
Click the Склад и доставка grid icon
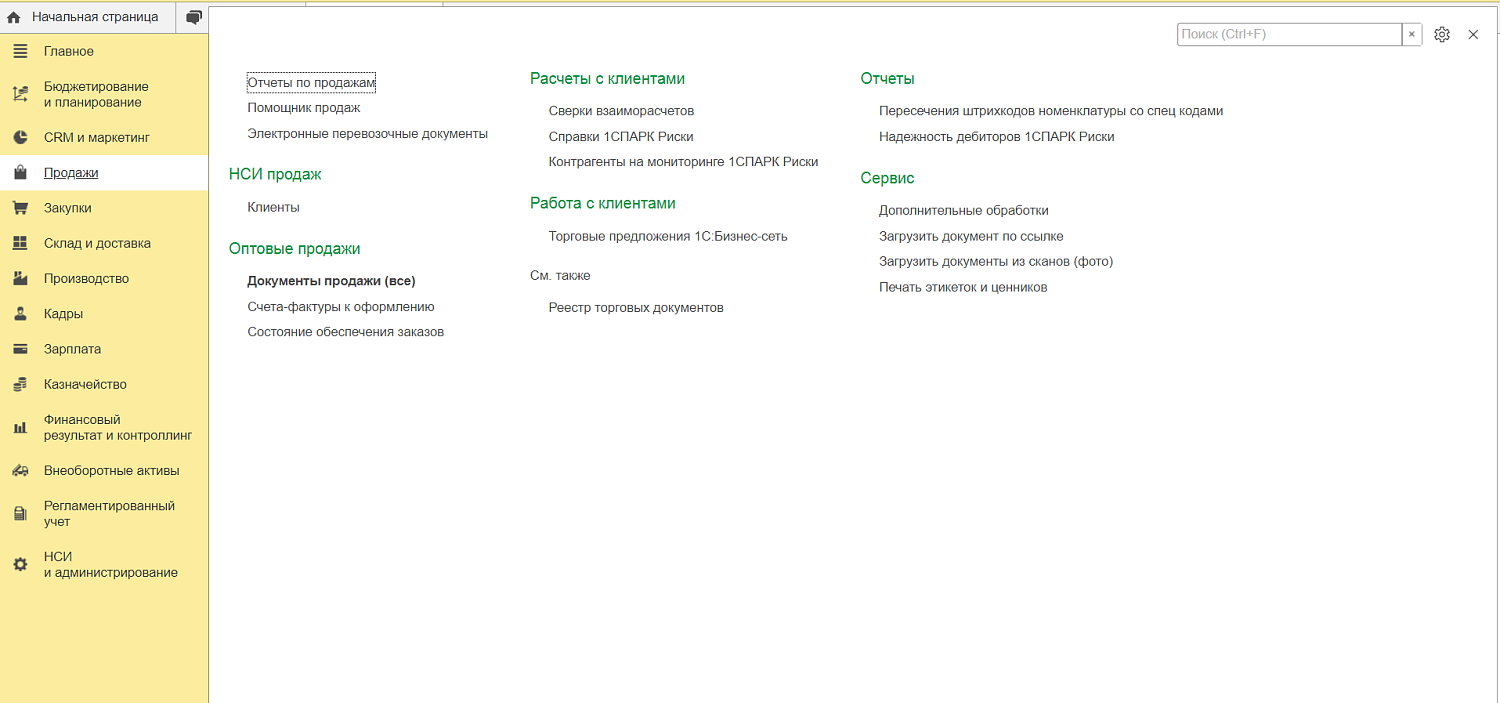[x=20, y=243]
